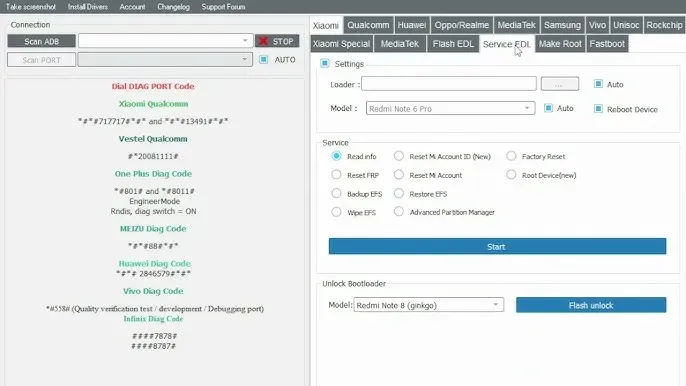The height and width of the screenshot is (386, 686).
Task: Toggle the Model Auto checkbox
Action: 548,108
